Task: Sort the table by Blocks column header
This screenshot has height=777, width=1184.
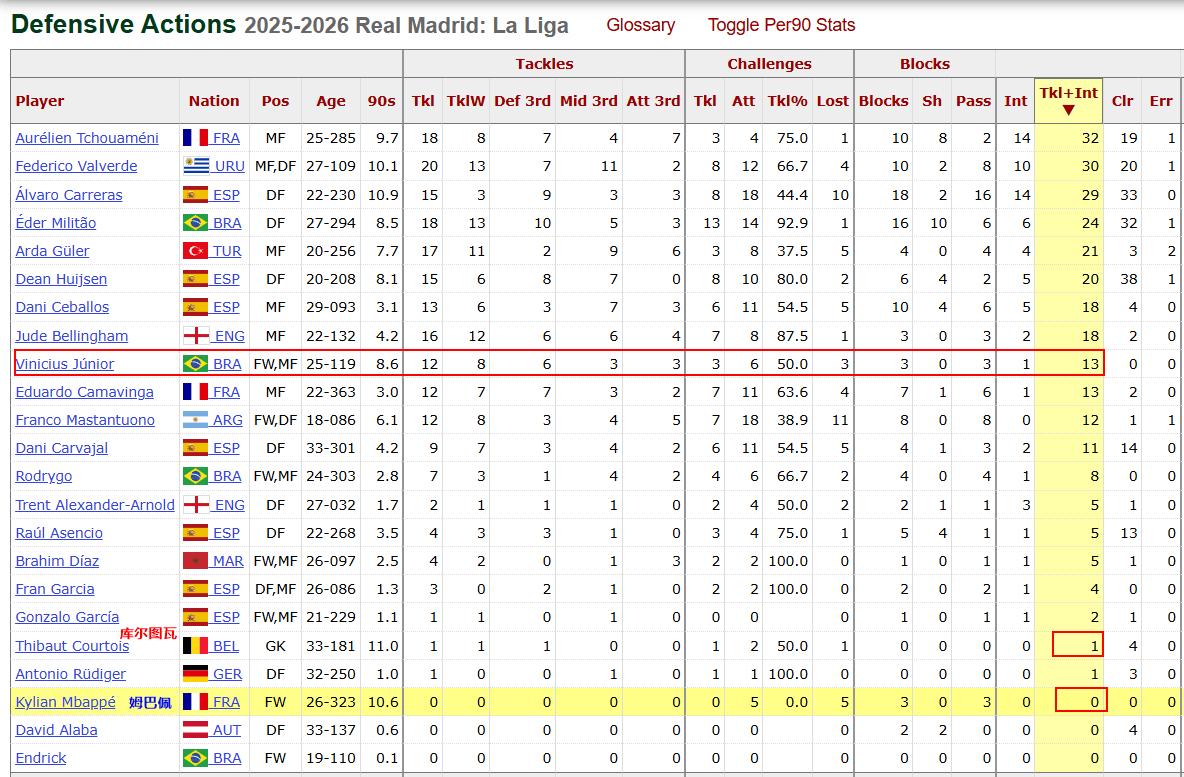Action: point(883,101)
